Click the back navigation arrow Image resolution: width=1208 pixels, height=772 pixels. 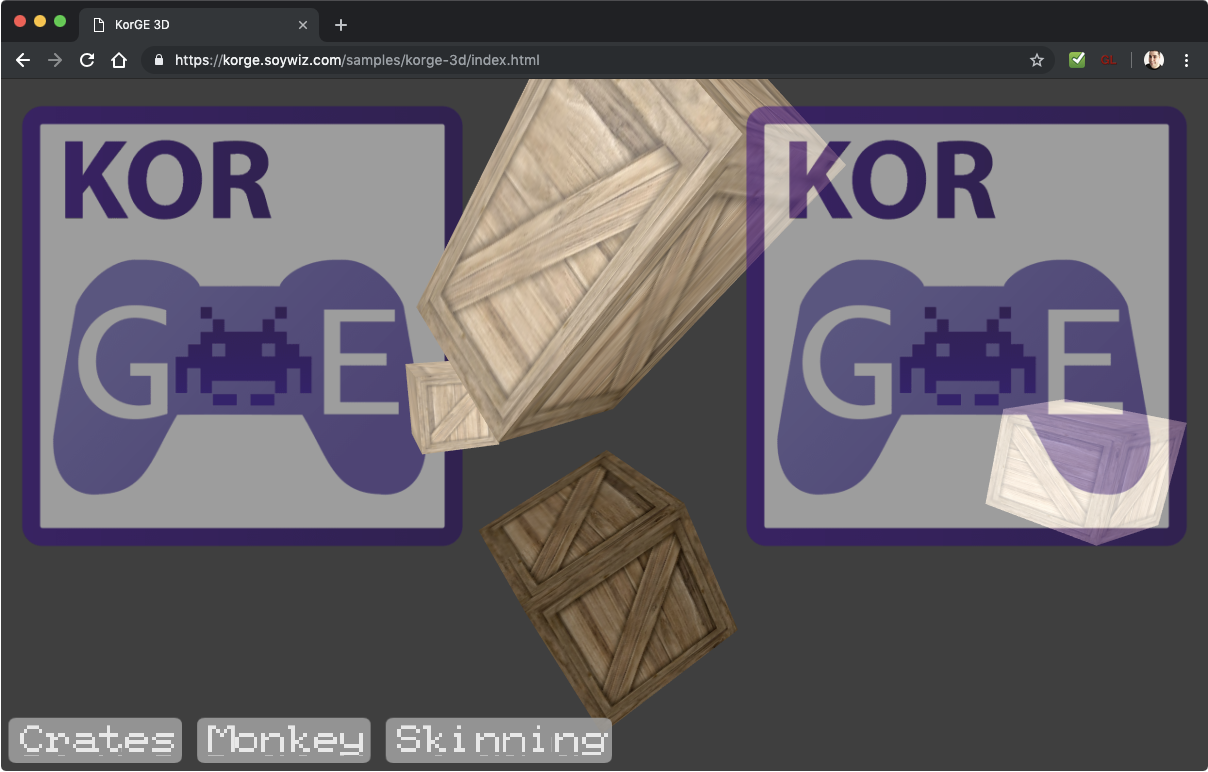(x=22, y=59)
